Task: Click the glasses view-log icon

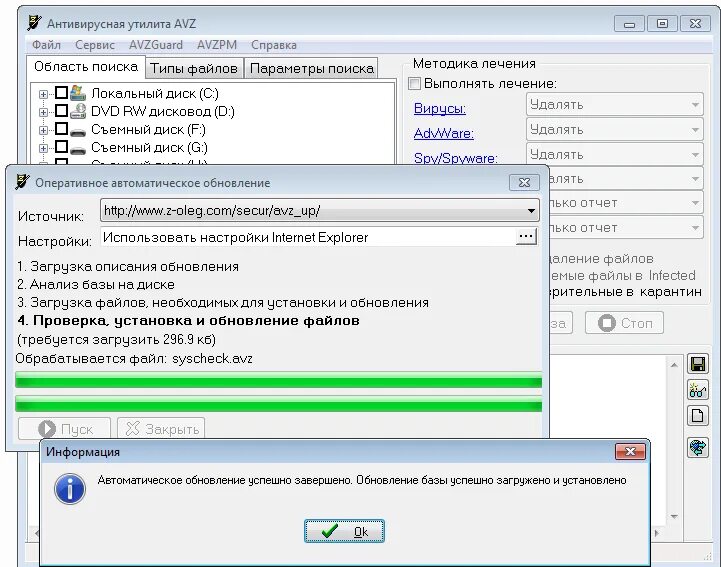Action: (698, 390)
